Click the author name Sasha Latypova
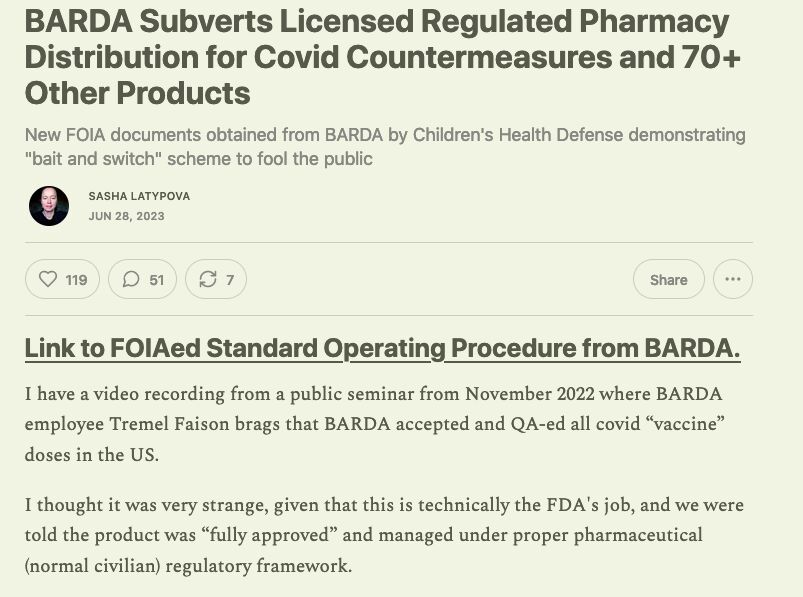This screenshot has width=803, height=597. (x=138, y=196)
